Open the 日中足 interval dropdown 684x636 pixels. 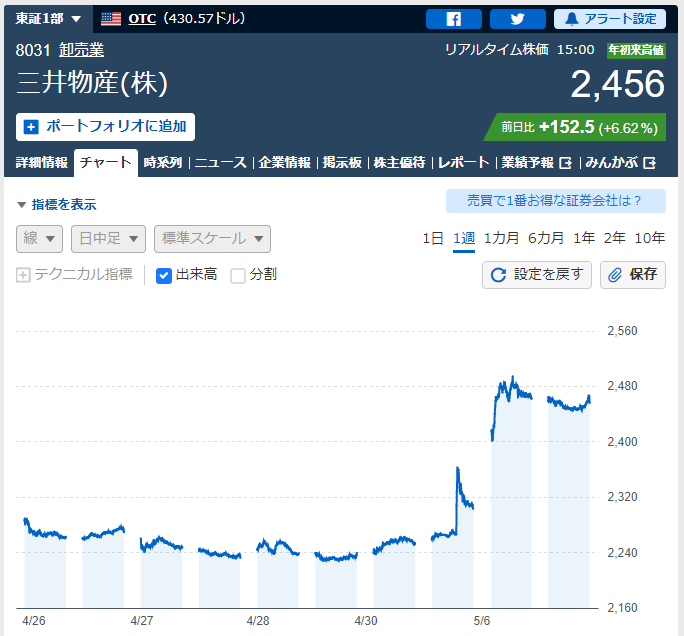pyautogui.click(x=108, y=239)
